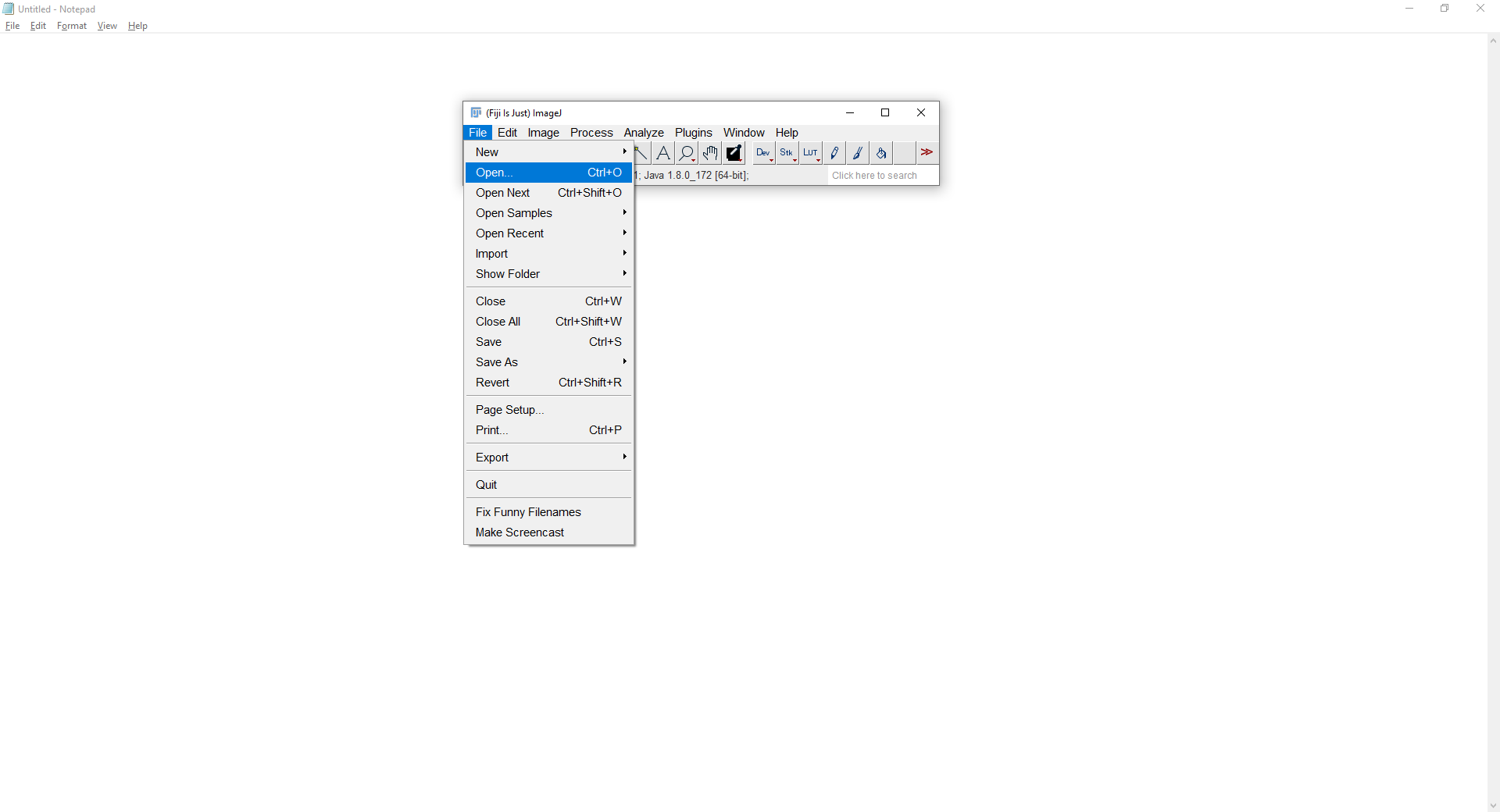Viewport: 1500px width, 812px height.
Task: Click the Fiji window title icon
Action: click(476, 112)
